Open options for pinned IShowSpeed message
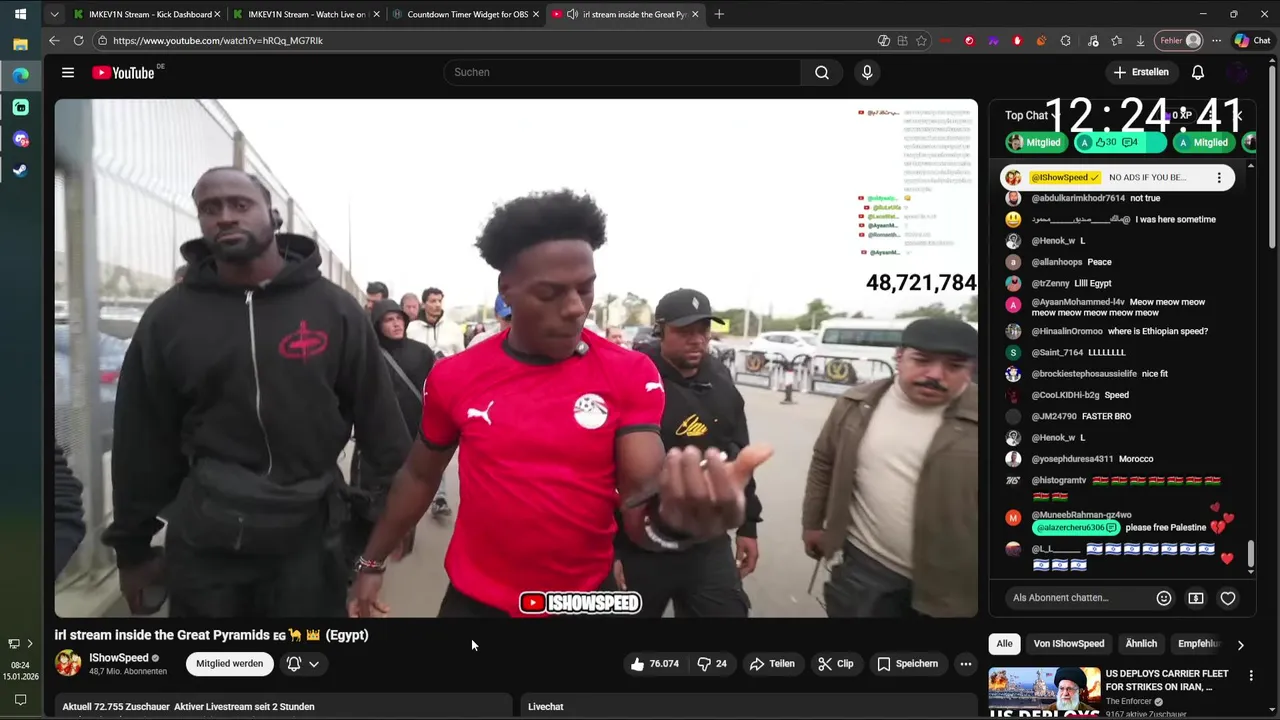The height and width of the screenshot is (720, 1280). [x=1219, y=178]
